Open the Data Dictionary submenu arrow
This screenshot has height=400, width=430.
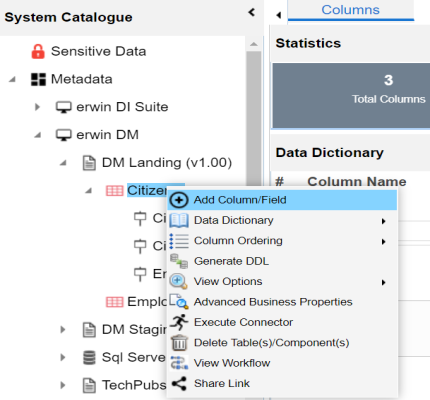pyautogui.click(x=384, y=221)
